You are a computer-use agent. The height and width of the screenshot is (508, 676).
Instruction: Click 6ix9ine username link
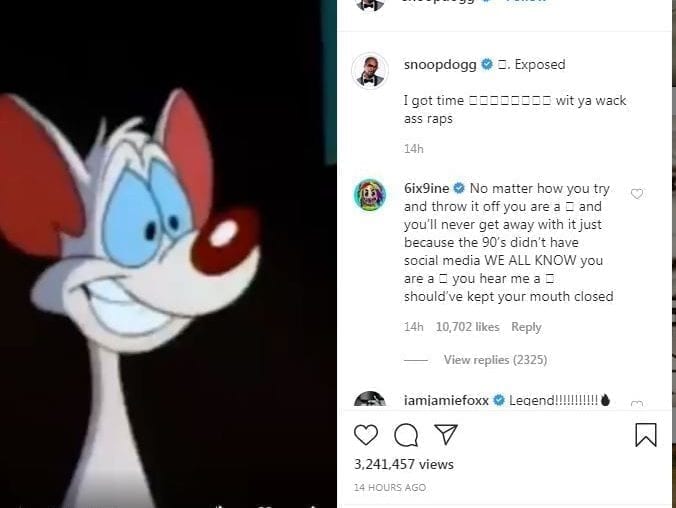point(426,188)
